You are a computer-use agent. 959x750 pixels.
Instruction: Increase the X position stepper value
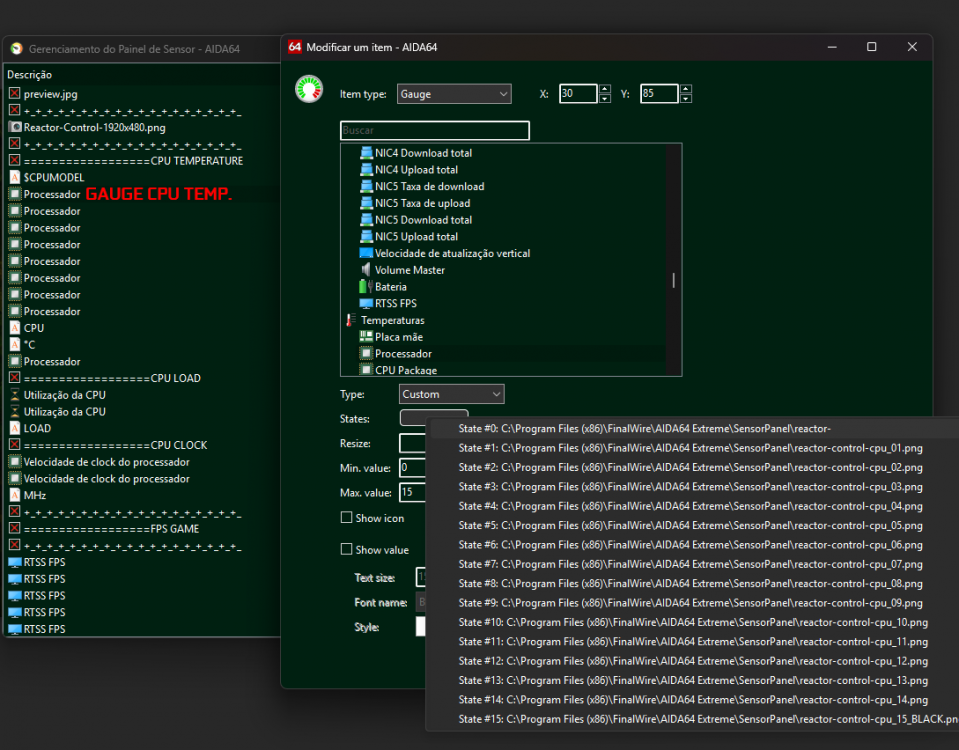[x=604, y=89]
